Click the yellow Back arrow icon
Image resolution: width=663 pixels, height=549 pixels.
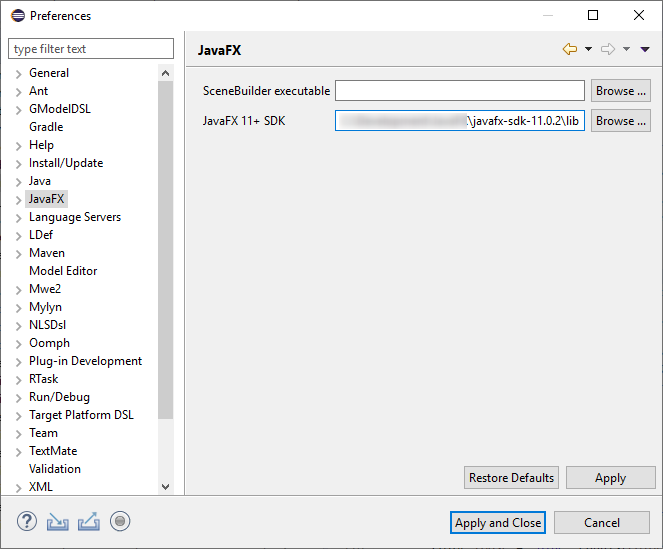(570, 49)
